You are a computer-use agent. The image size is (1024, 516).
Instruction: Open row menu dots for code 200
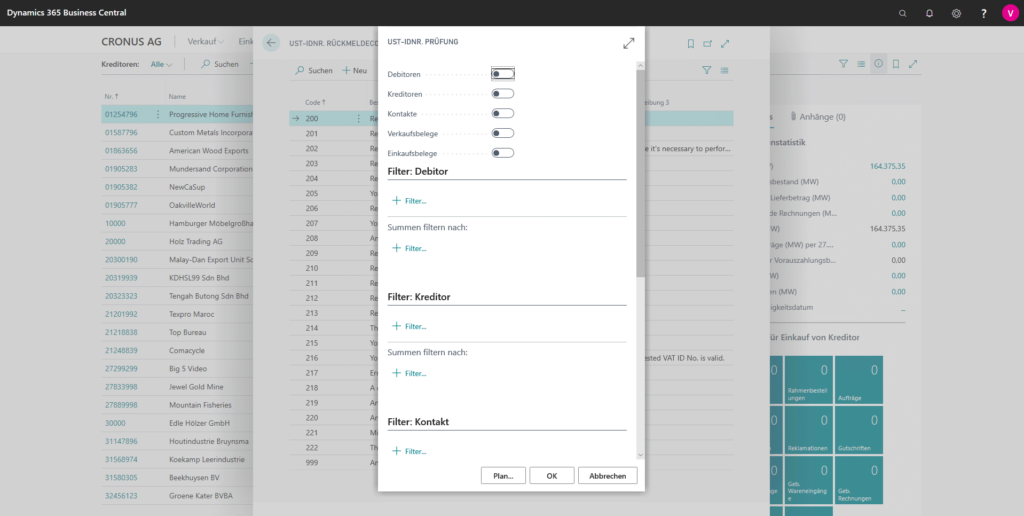click(358, 118)
